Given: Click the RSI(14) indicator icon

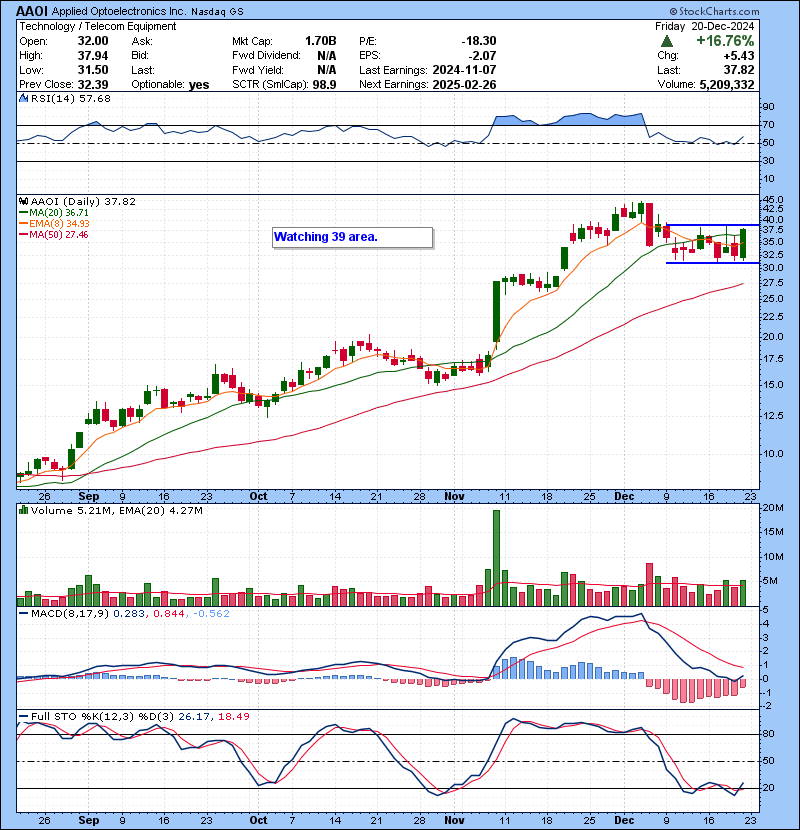Looking at the screenshot, I should coord(23,98).
